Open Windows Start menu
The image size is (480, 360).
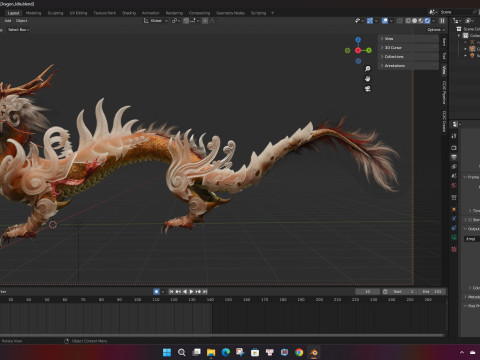point(167,352)
